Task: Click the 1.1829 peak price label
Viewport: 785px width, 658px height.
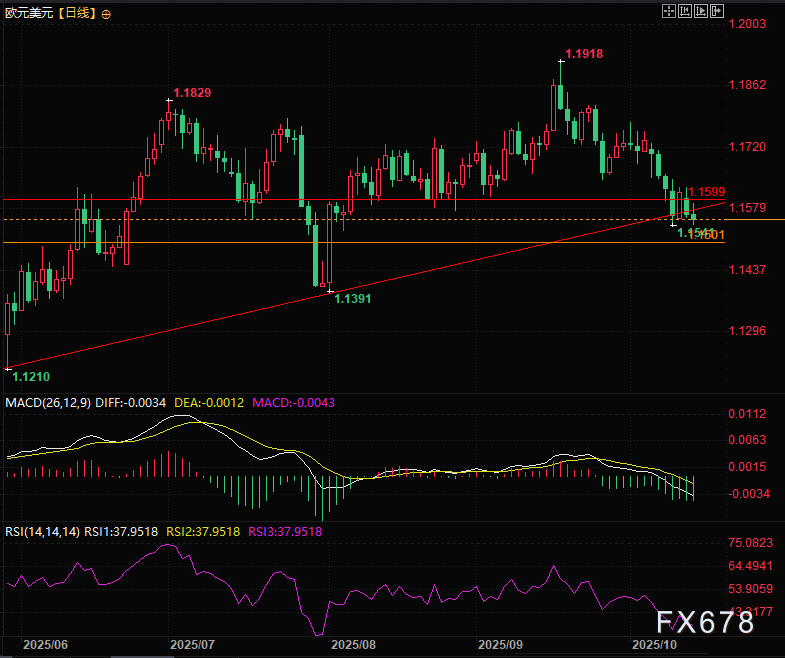Action: point(192,92)
